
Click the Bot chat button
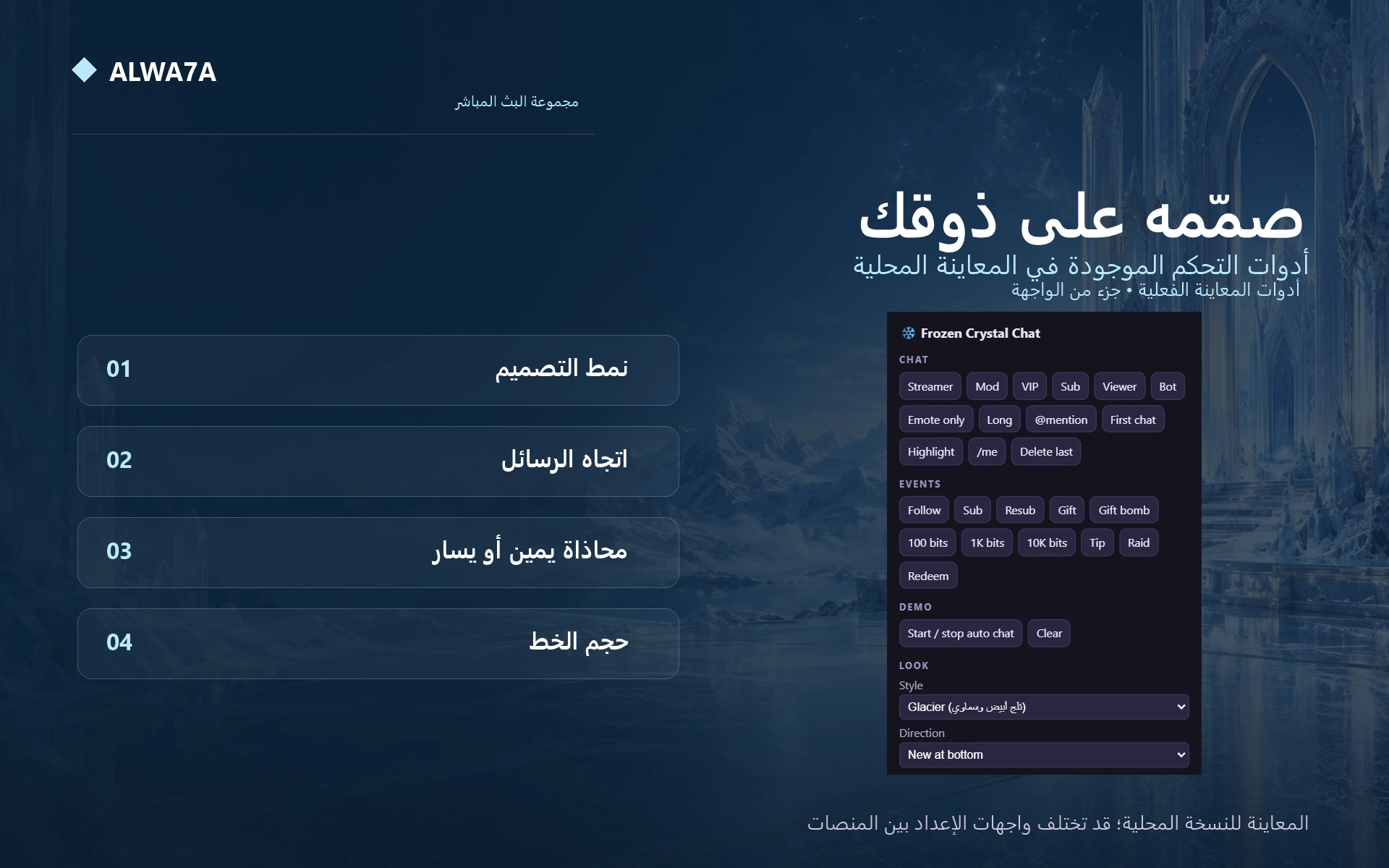pos(1167,387)
